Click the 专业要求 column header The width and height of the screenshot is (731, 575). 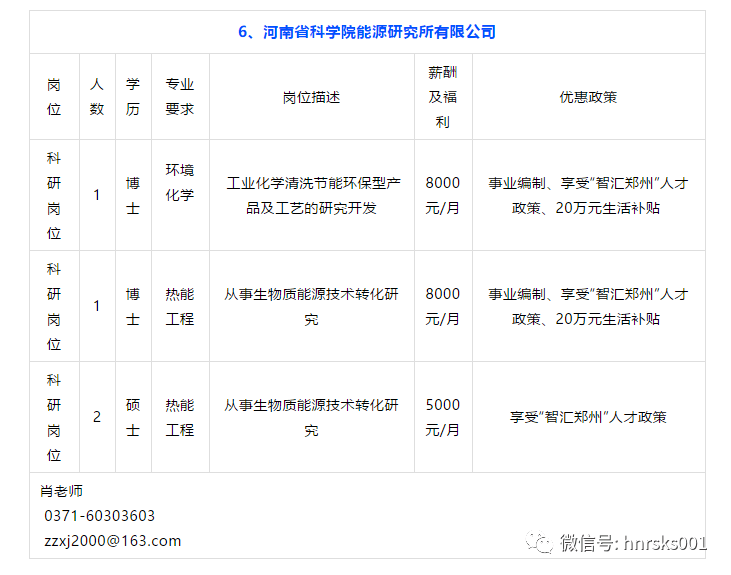click(180, 97)
